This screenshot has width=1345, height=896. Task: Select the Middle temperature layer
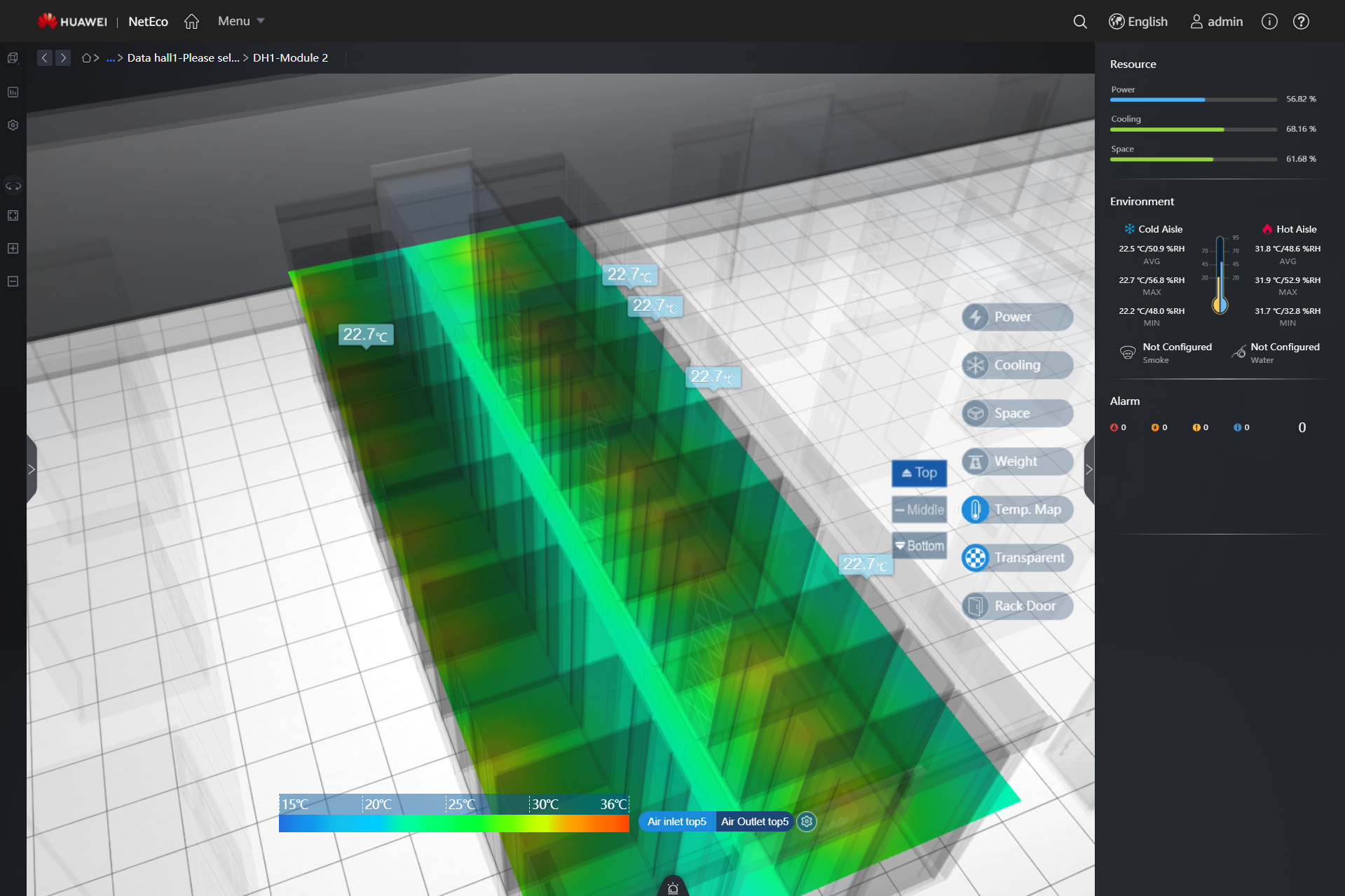pos(919,510)
